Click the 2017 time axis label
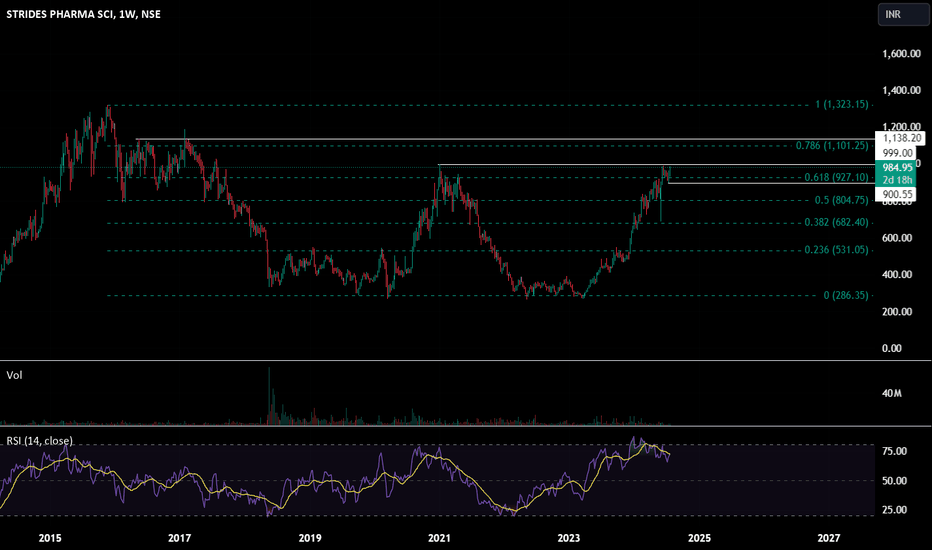Screen dimensions: 932x550 click(180, 538)
